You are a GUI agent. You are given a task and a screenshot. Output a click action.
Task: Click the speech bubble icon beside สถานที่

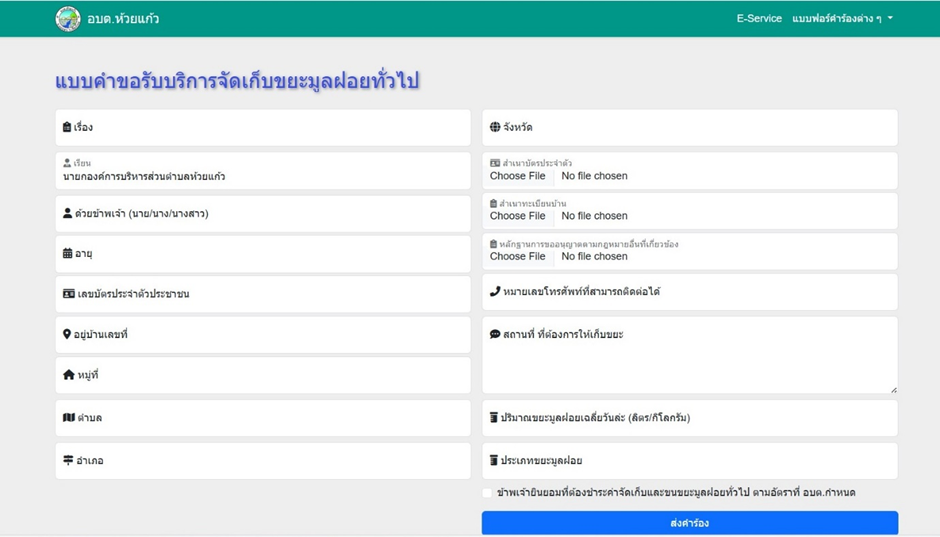click(495, 334)
